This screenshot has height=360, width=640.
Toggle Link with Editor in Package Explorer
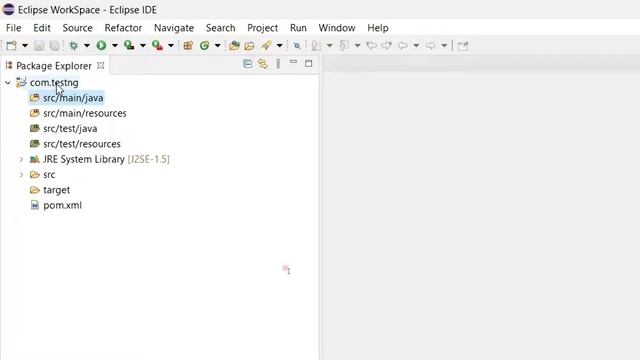pos(263,64)
